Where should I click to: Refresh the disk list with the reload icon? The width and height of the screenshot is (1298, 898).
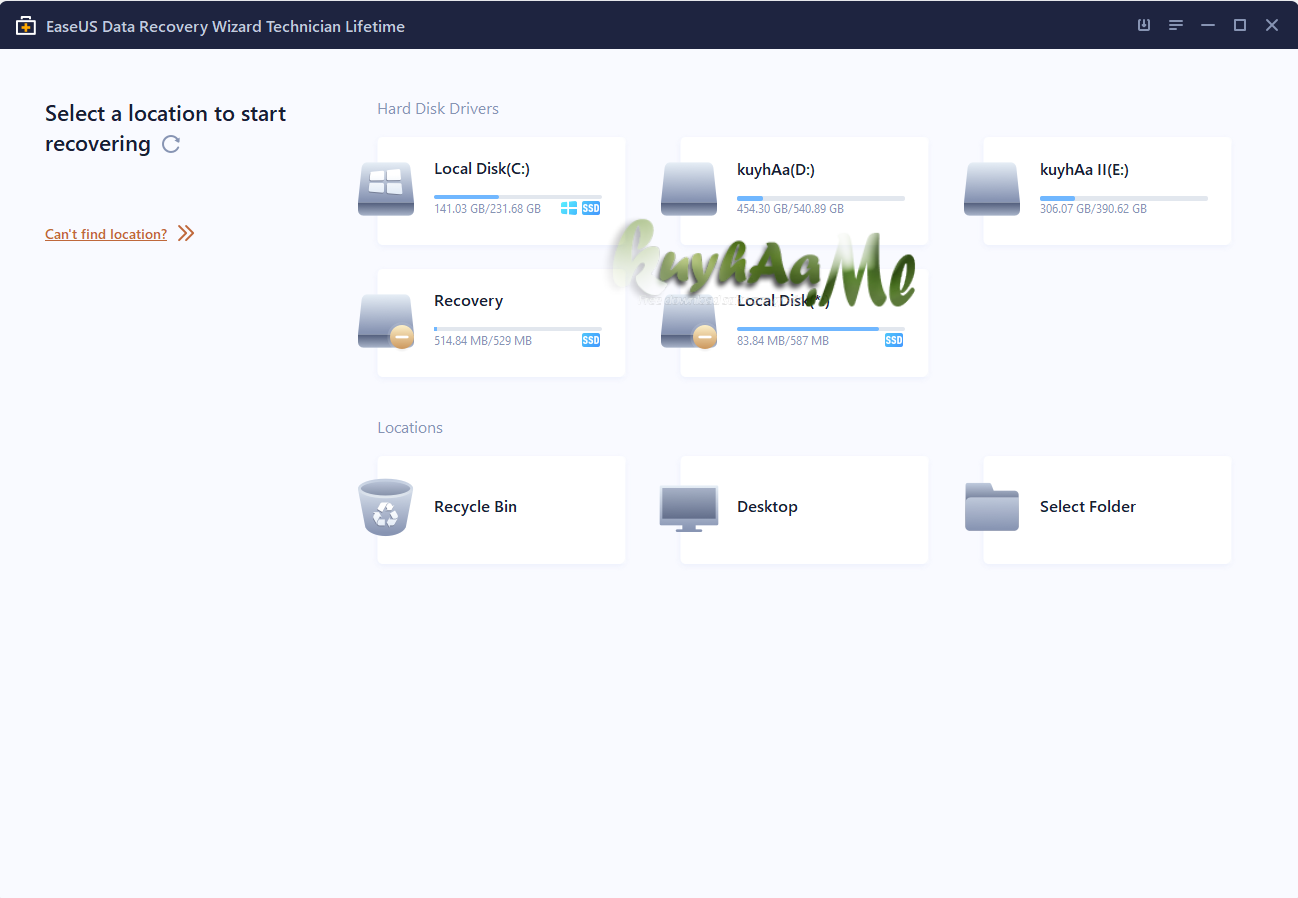(171, 144)
